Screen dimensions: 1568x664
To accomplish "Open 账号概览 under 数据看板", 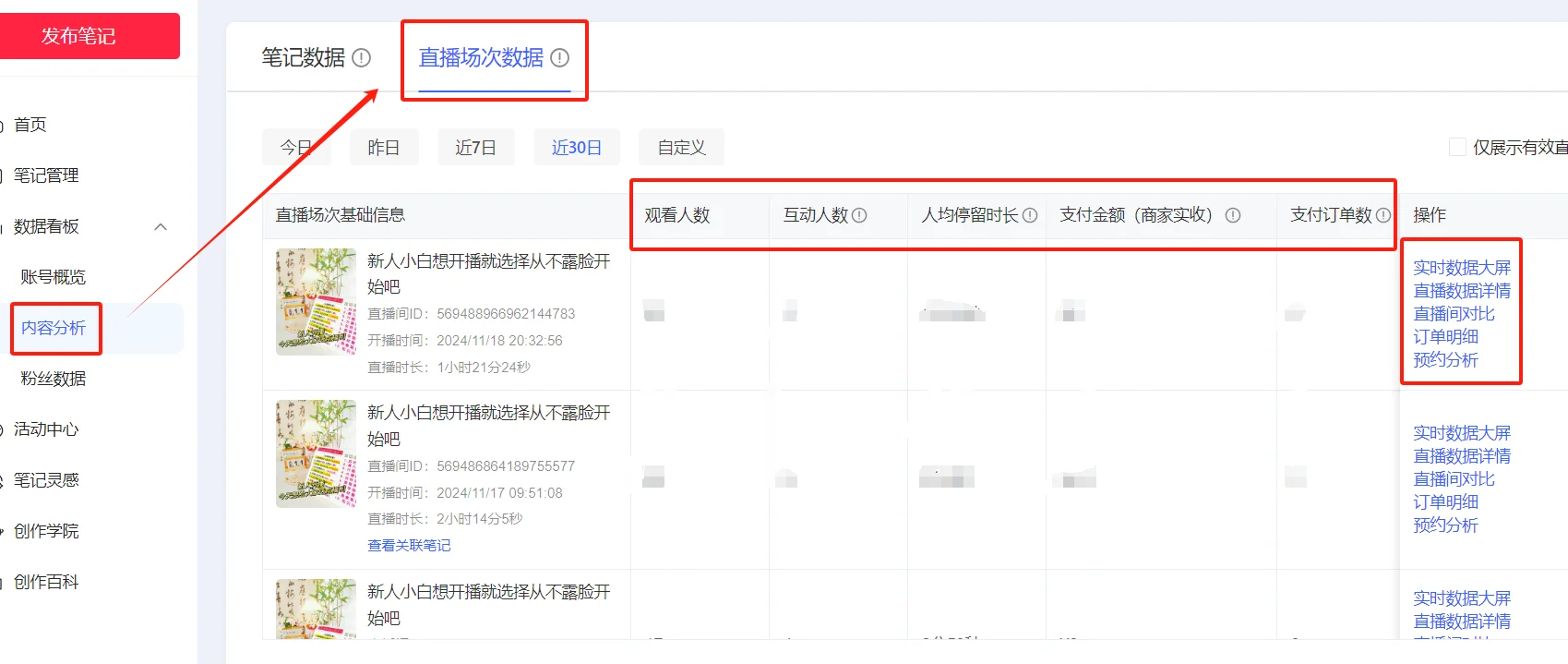I will coord(54,277).
